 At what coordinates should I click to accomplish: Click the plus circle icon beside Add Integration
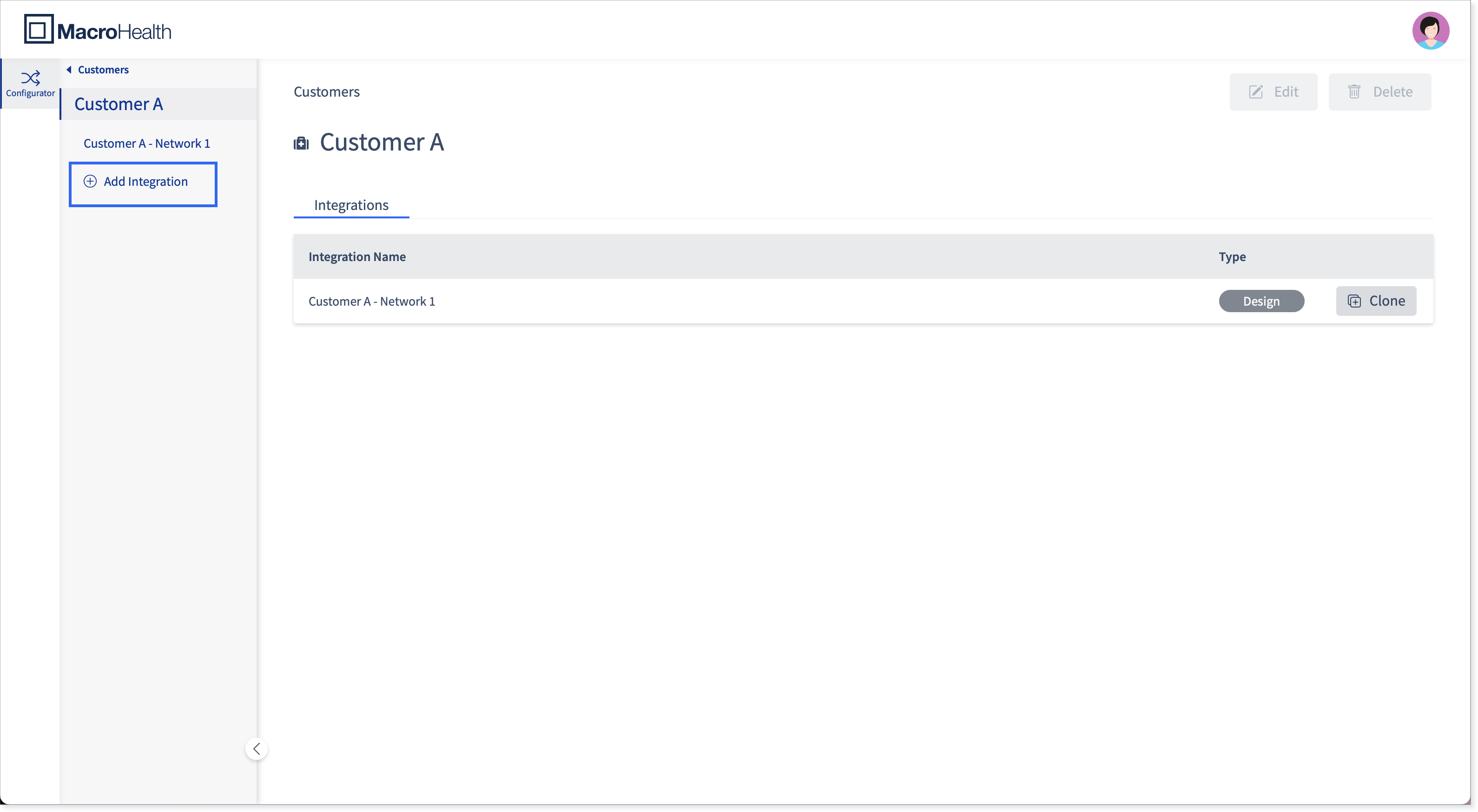point(90,181)
